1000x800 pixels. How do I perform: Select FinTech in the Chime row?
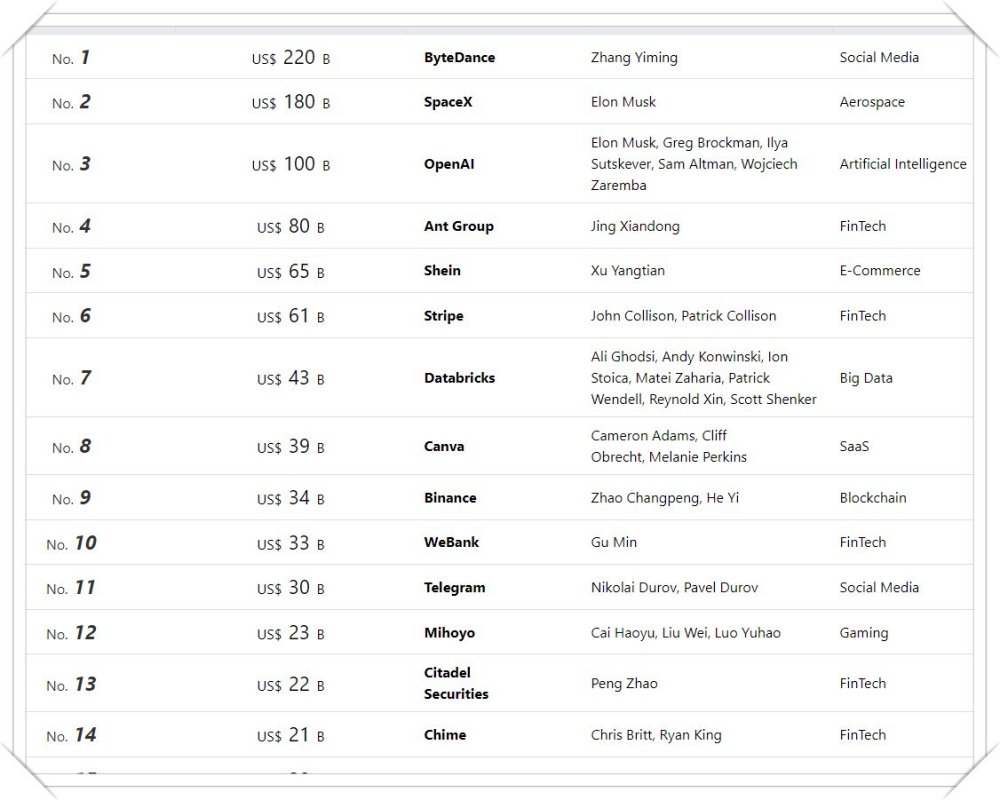pyautogui.click(x=862, y=735)
